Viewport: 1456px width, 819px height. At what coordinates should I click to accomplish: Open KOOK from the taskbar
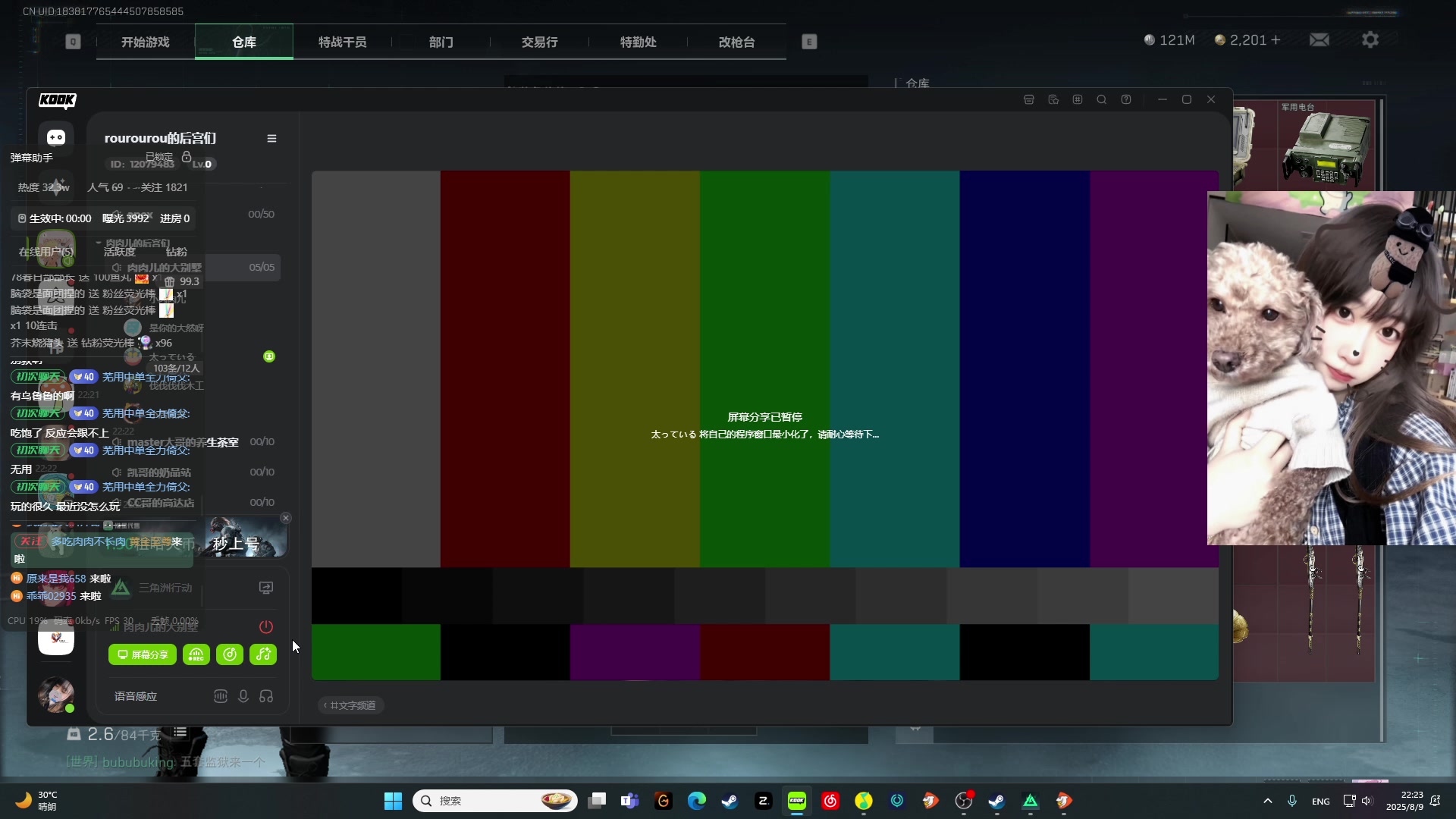(x=797, y=801)
